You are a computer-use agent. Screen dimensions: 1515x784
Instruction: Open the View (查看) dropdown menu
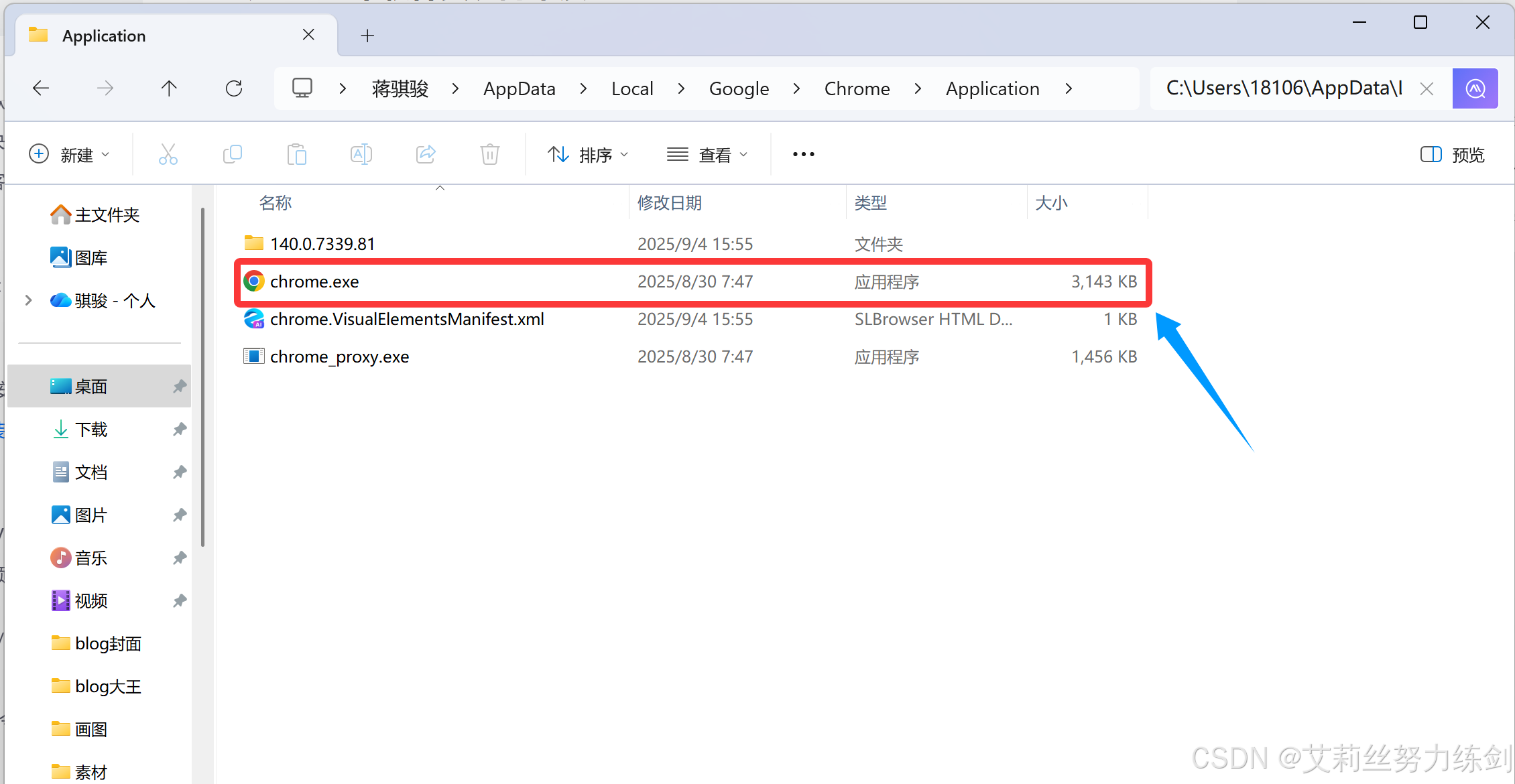click(707, 155)
